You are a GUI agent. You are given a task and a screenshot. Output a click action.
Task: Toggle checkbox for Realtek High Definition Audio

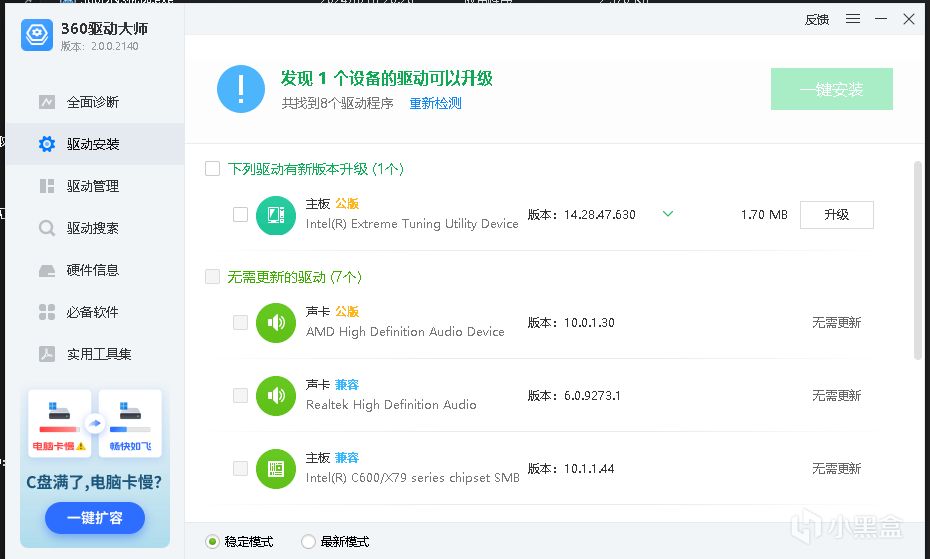click(240, 395)
